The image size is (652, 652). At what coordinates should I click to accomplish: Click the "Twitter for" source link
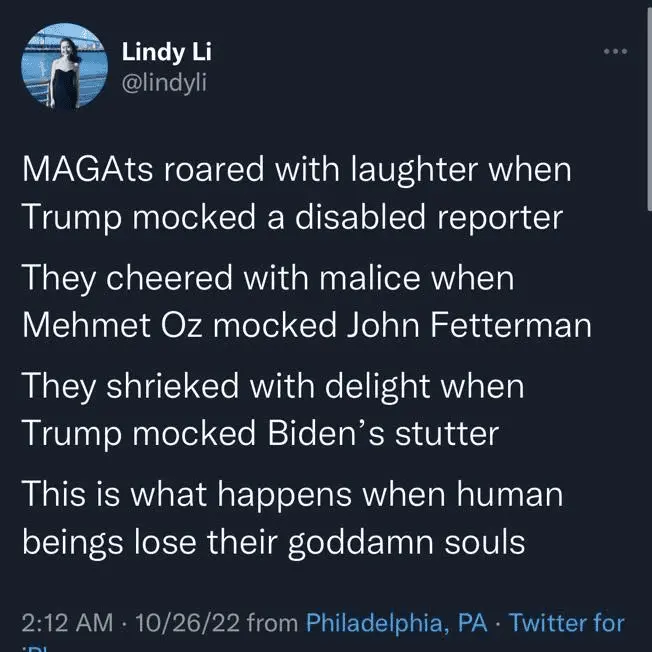click(567, 623)
